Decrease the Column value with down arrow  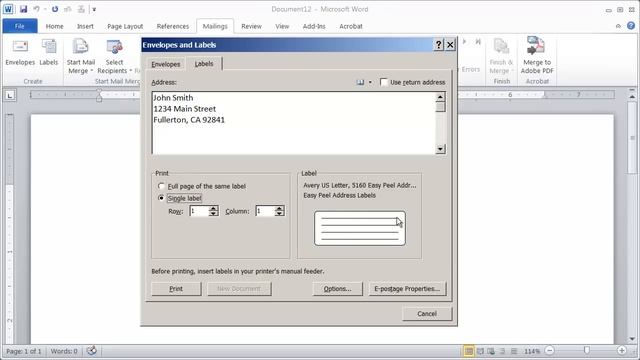(279, 214)
